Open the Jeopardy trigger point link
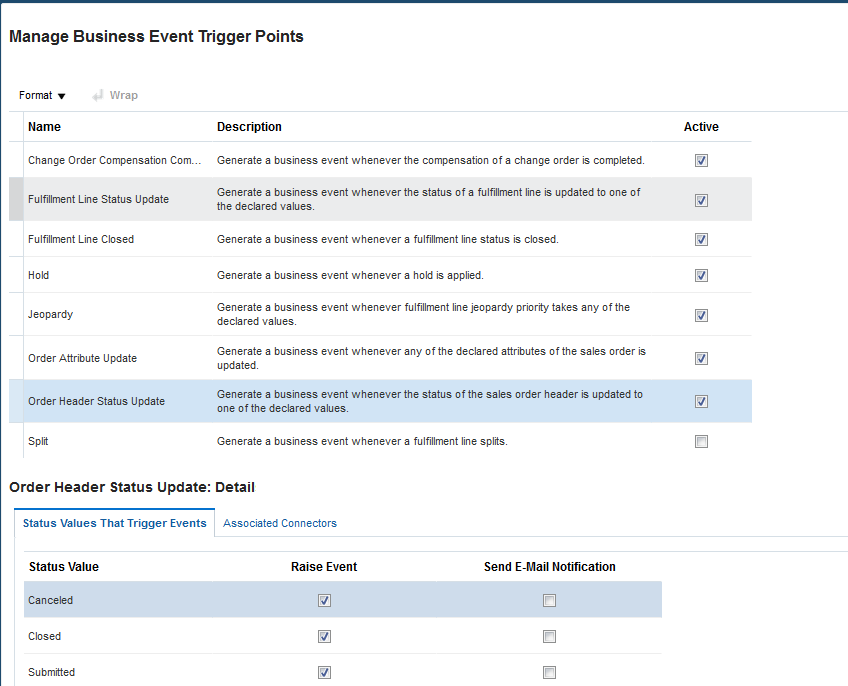 coord(50,314)
